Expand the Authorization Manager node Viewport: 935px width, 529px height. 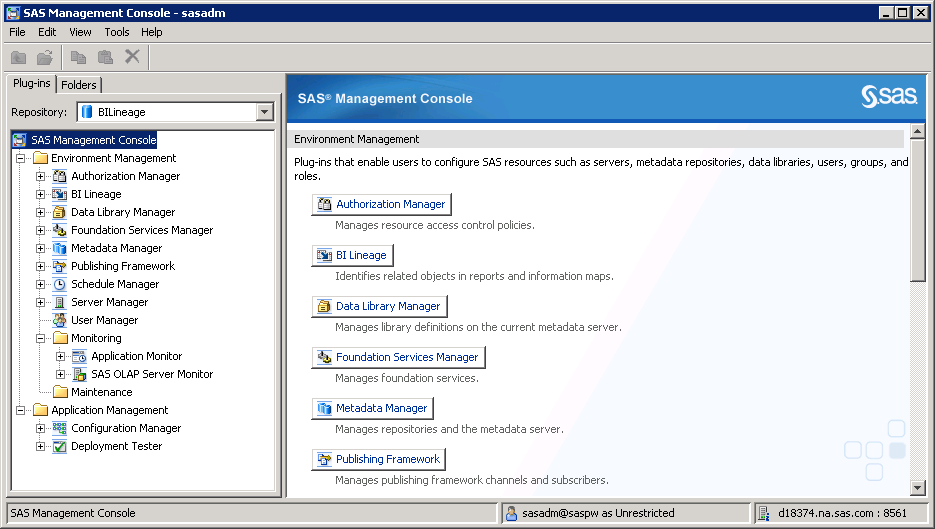pos(41,176)
